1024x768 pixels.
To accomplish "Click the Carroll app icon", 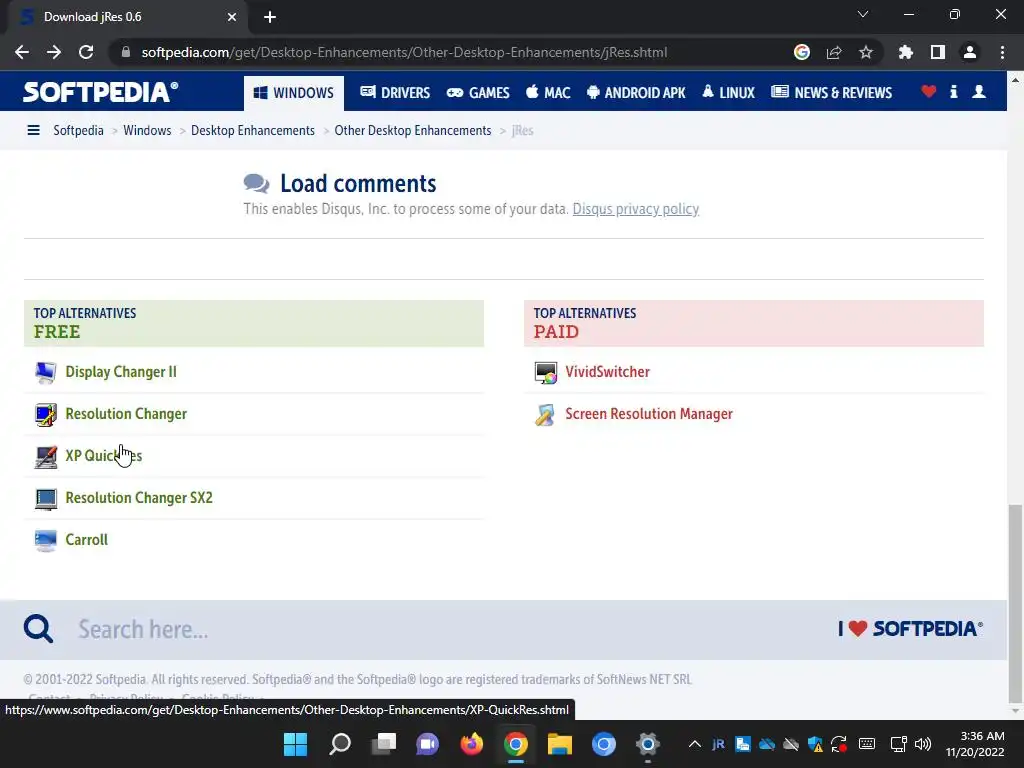I will [46, 540].
